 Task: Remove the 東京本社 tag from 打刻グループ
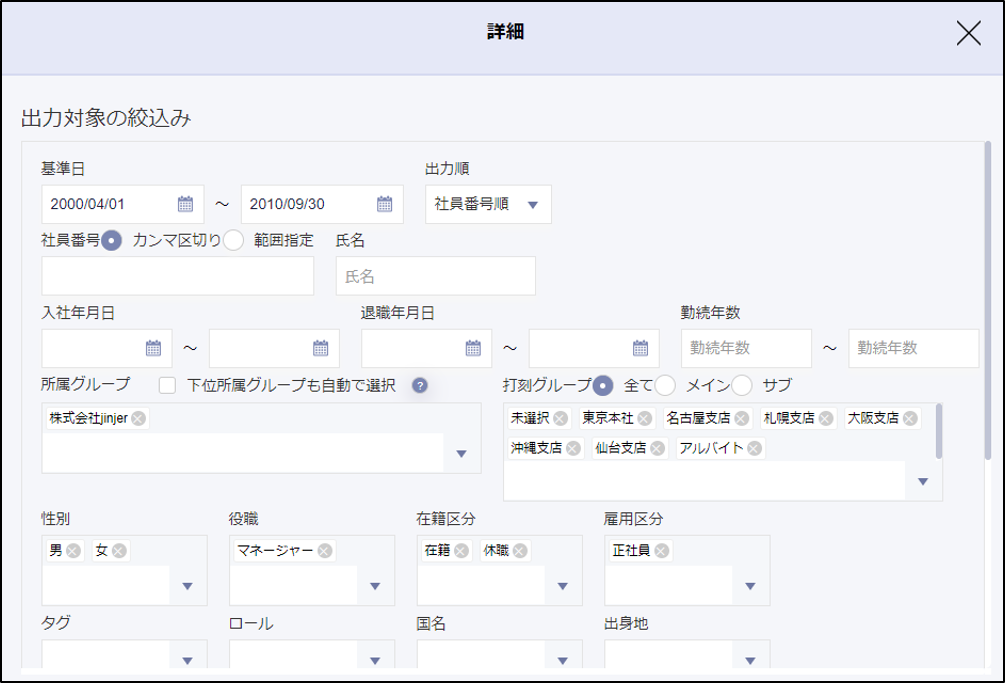click(644, 418)
